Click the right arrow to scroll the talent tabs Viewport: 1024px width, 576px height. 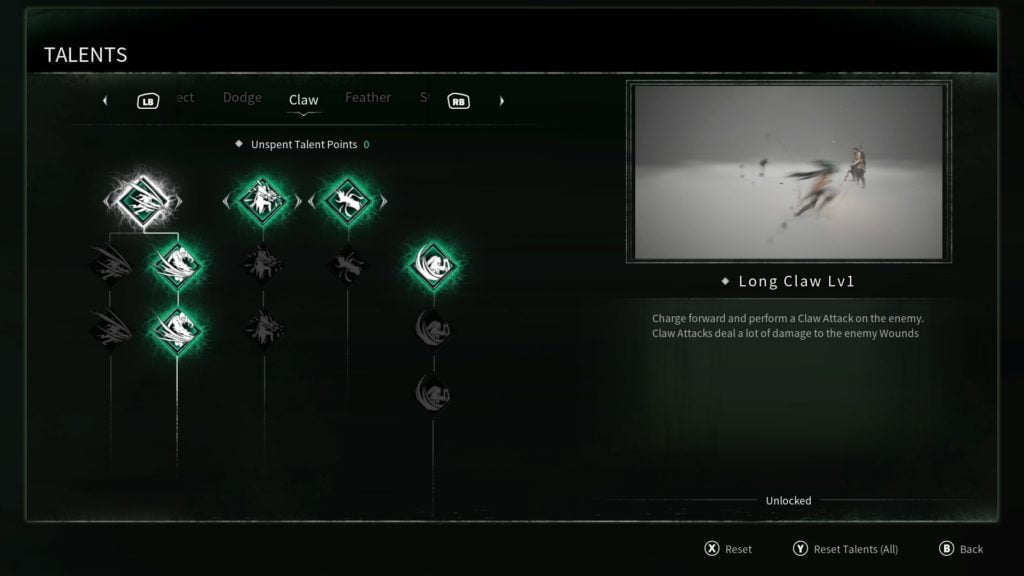coord(502,101)
